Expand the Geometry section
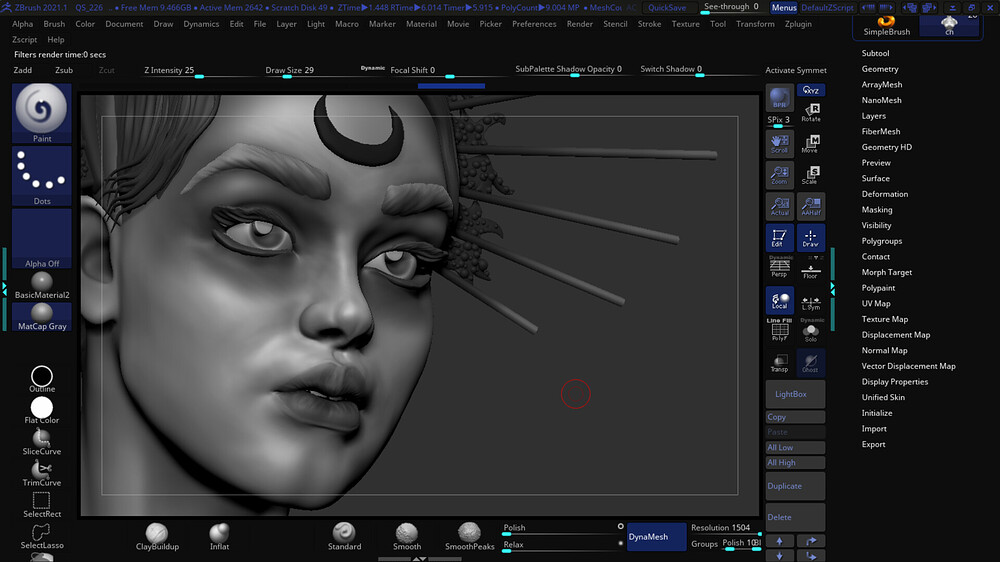The height and width of the screenshot is (562, 1000). click(x=880, y=69)
